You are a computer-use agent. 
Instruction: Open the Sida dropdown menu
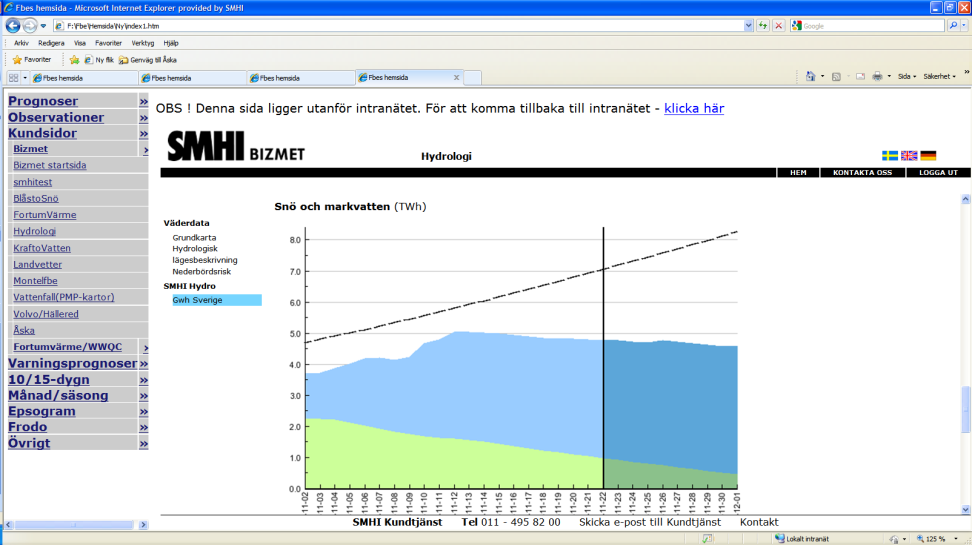click(907, 76)
